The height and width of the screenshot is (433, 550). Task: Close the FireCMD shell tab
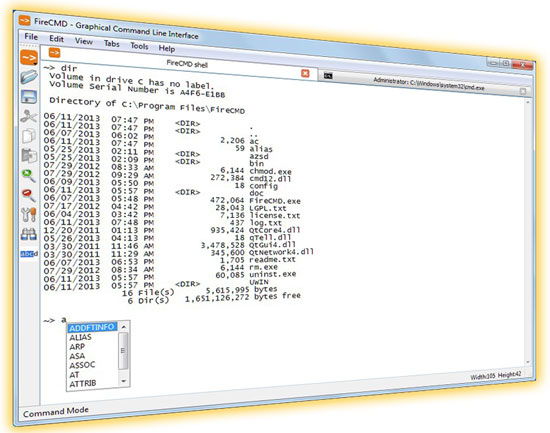pos(305,73)
